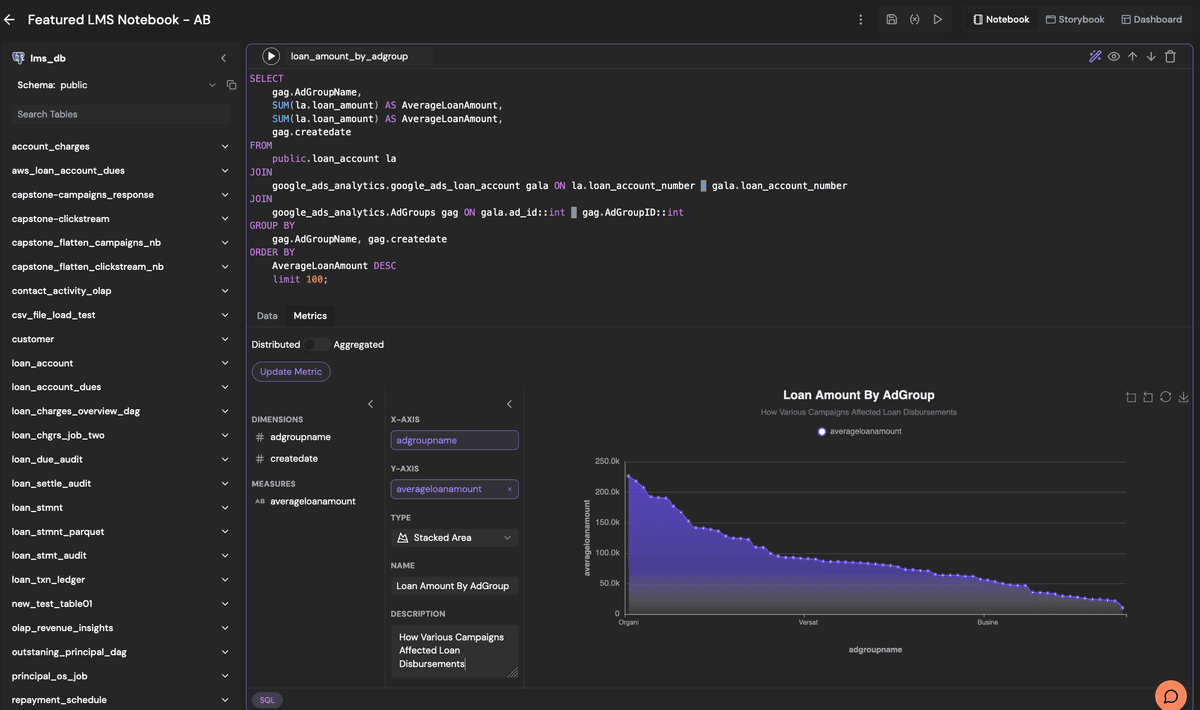The image size is (1200, 710).
Task: Run the loan_amount_by_adgroup cell play button
Action: click(x=270, y=56)
